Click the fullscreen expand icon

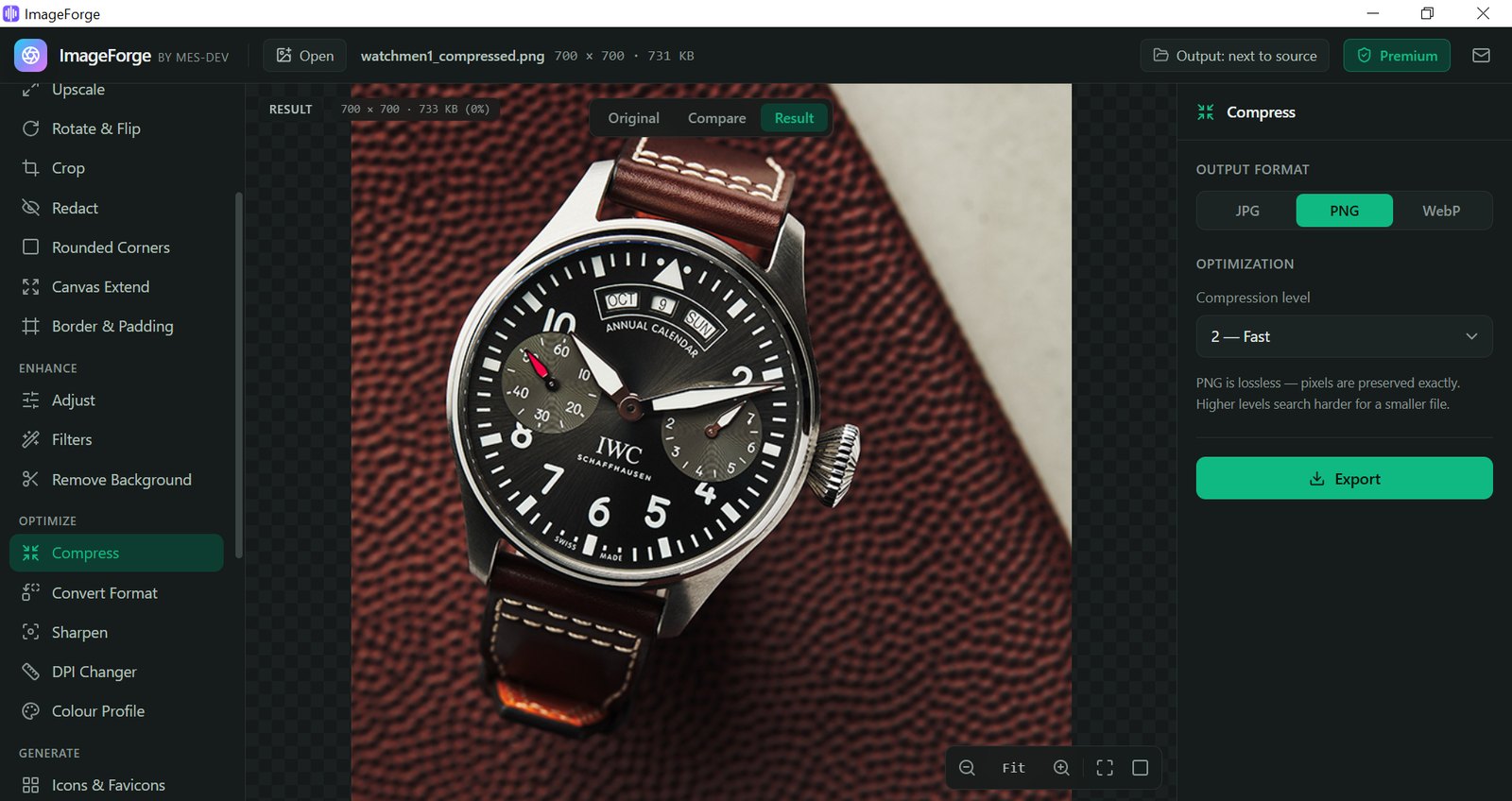[1105, 768]
